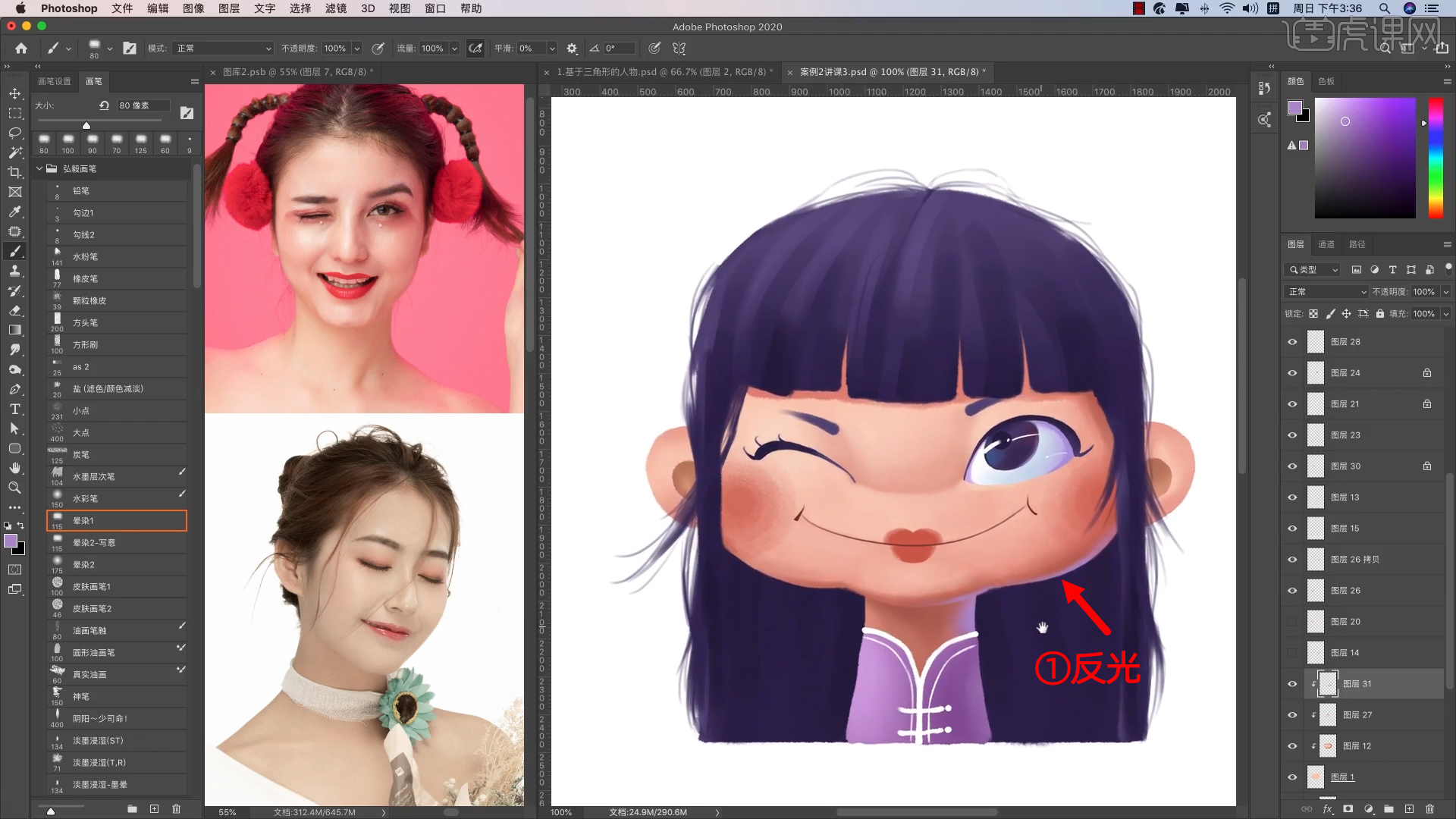Select the 水彩笔 brush preset
The height and width of the screenshot is (819, 1456).
point(117,499)
